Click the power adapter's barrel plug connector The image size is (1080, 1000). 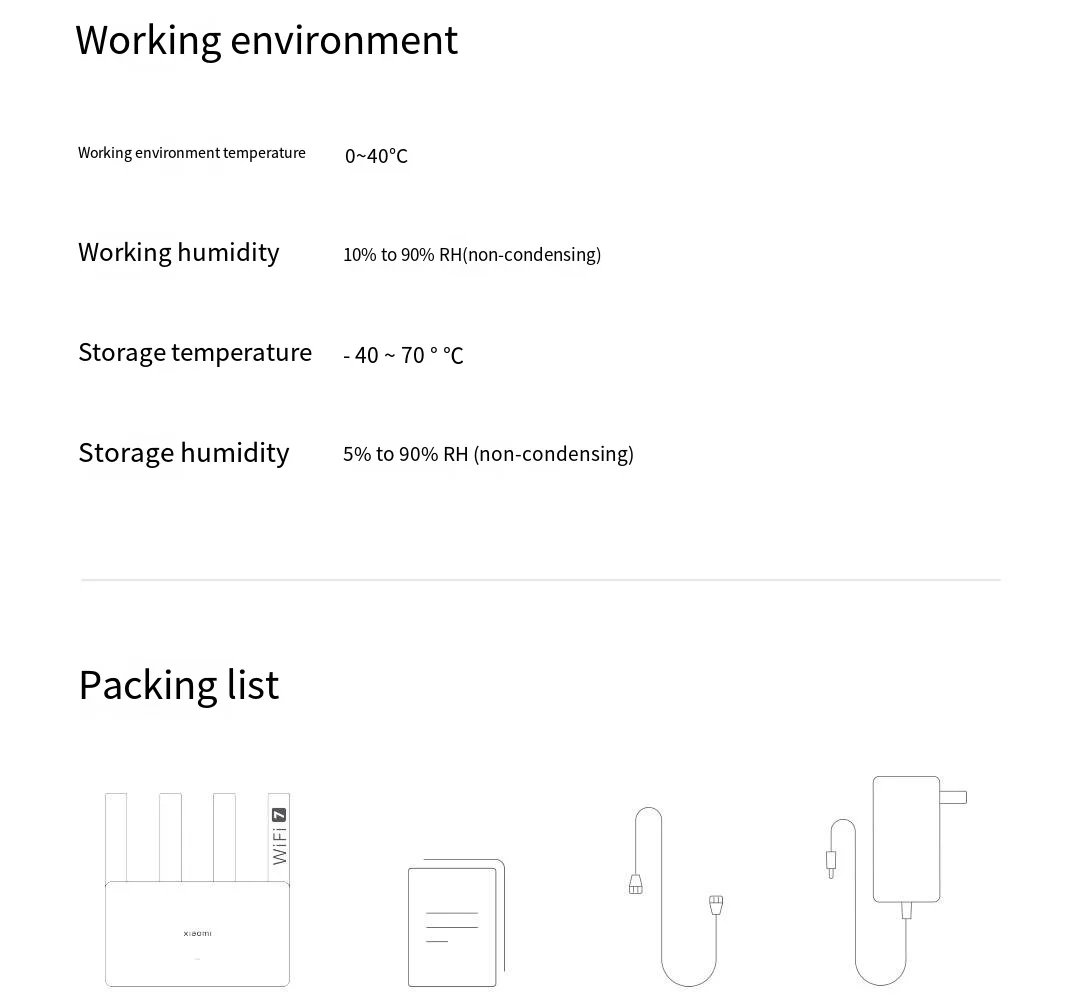[x=831, y=864]
